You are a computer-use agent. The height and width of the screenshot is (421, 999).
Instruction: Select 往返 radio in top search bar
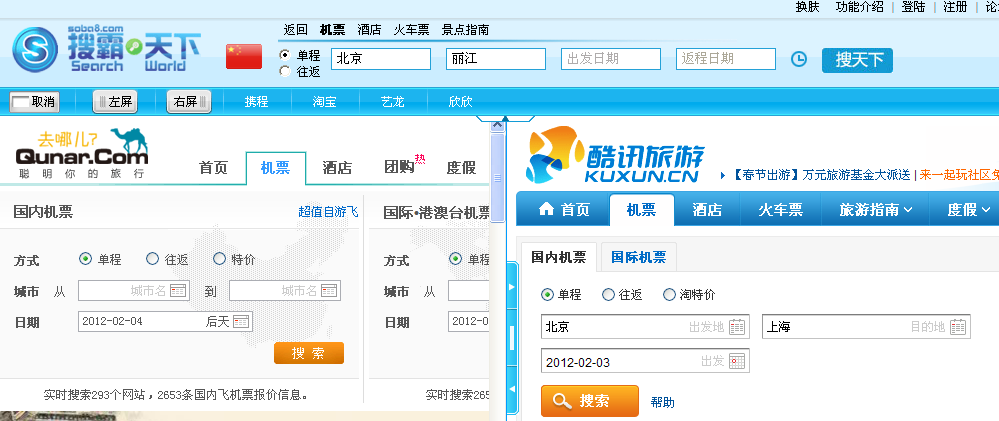[285, 71]
